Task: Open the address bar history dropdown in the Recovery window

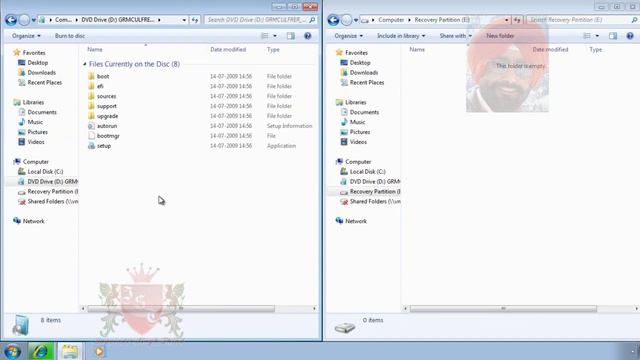Action: 507,20
